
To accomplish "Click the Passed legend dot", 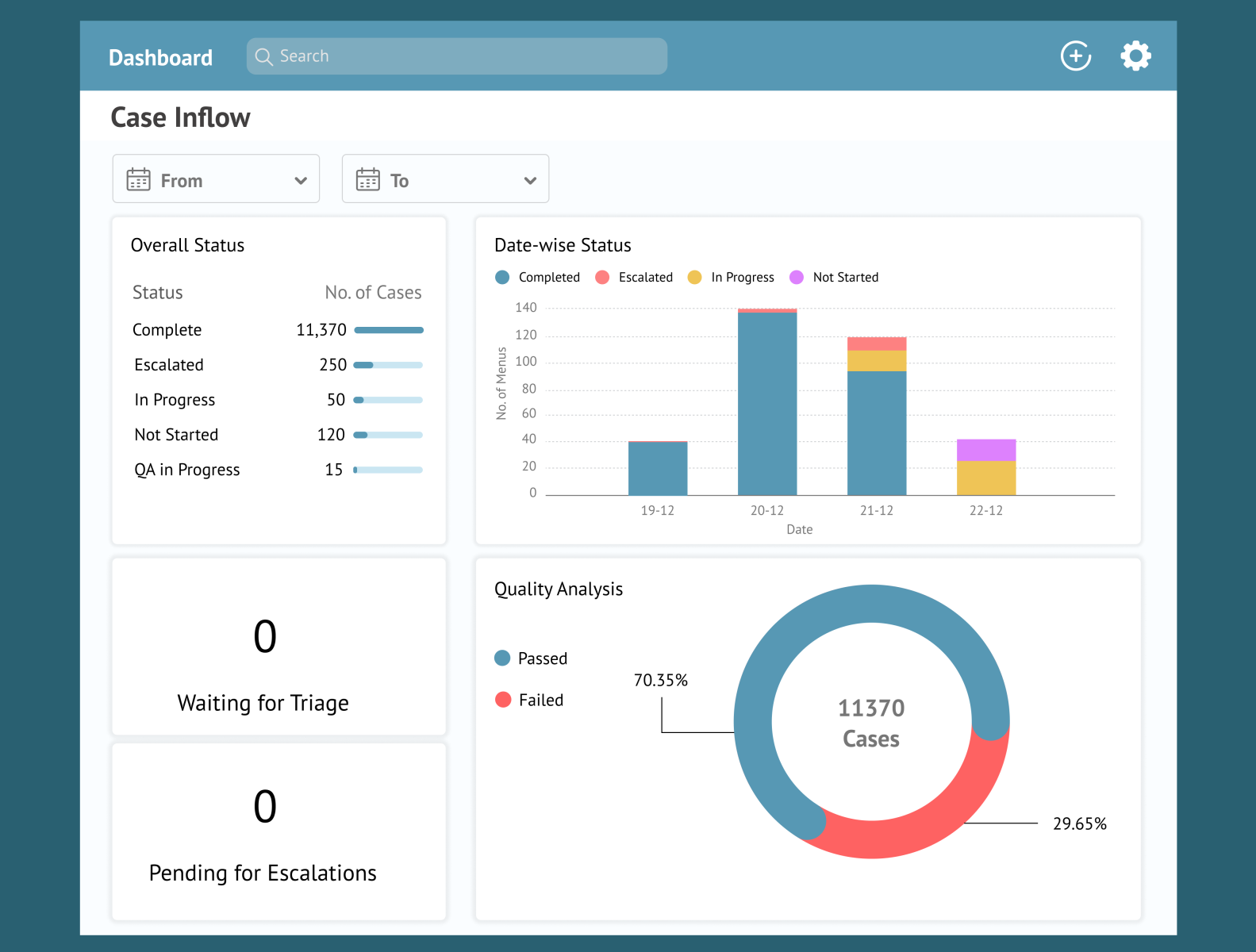I will pos(502,658).
